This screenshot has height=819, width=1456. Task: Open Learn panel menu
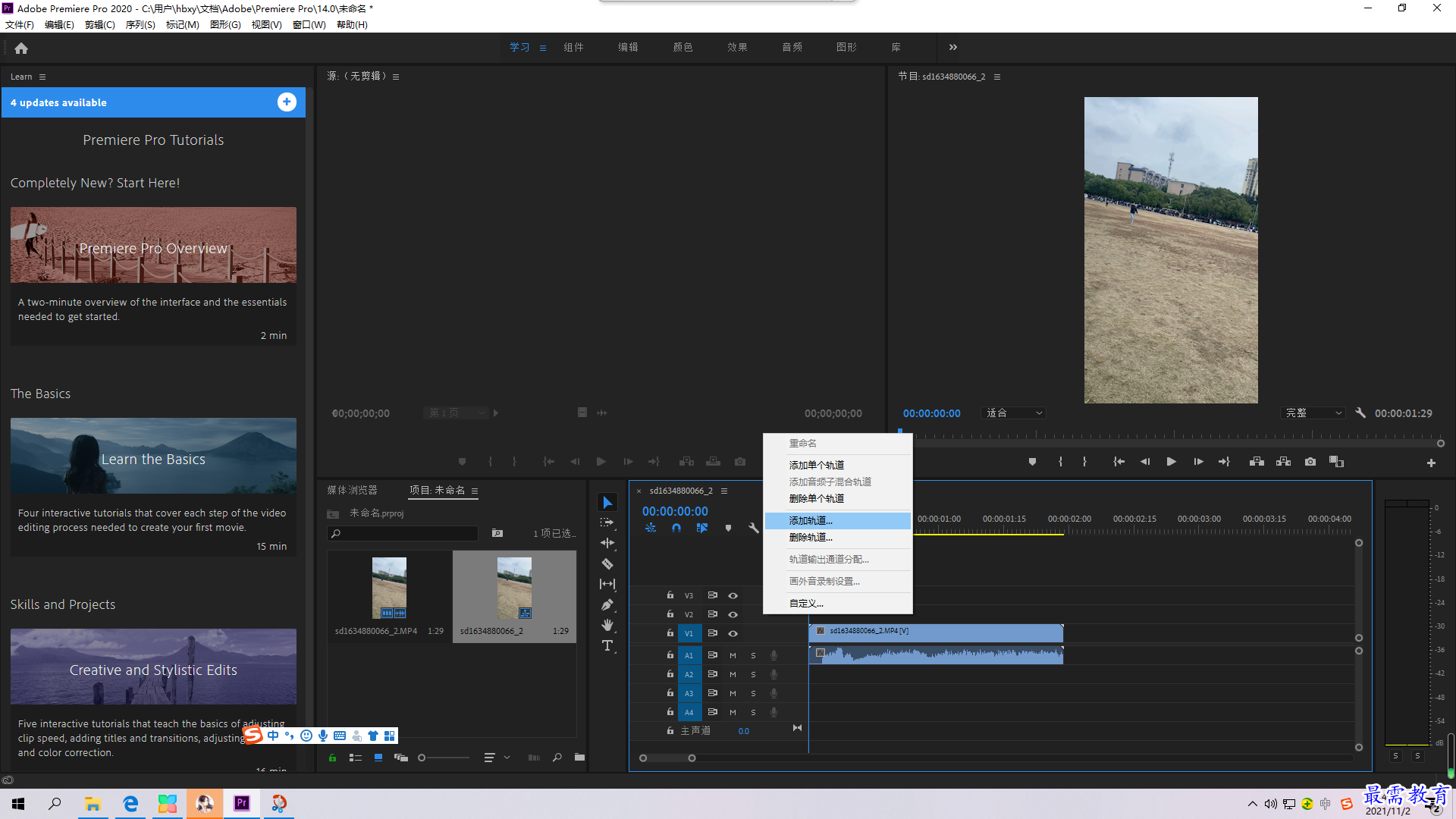42,77
